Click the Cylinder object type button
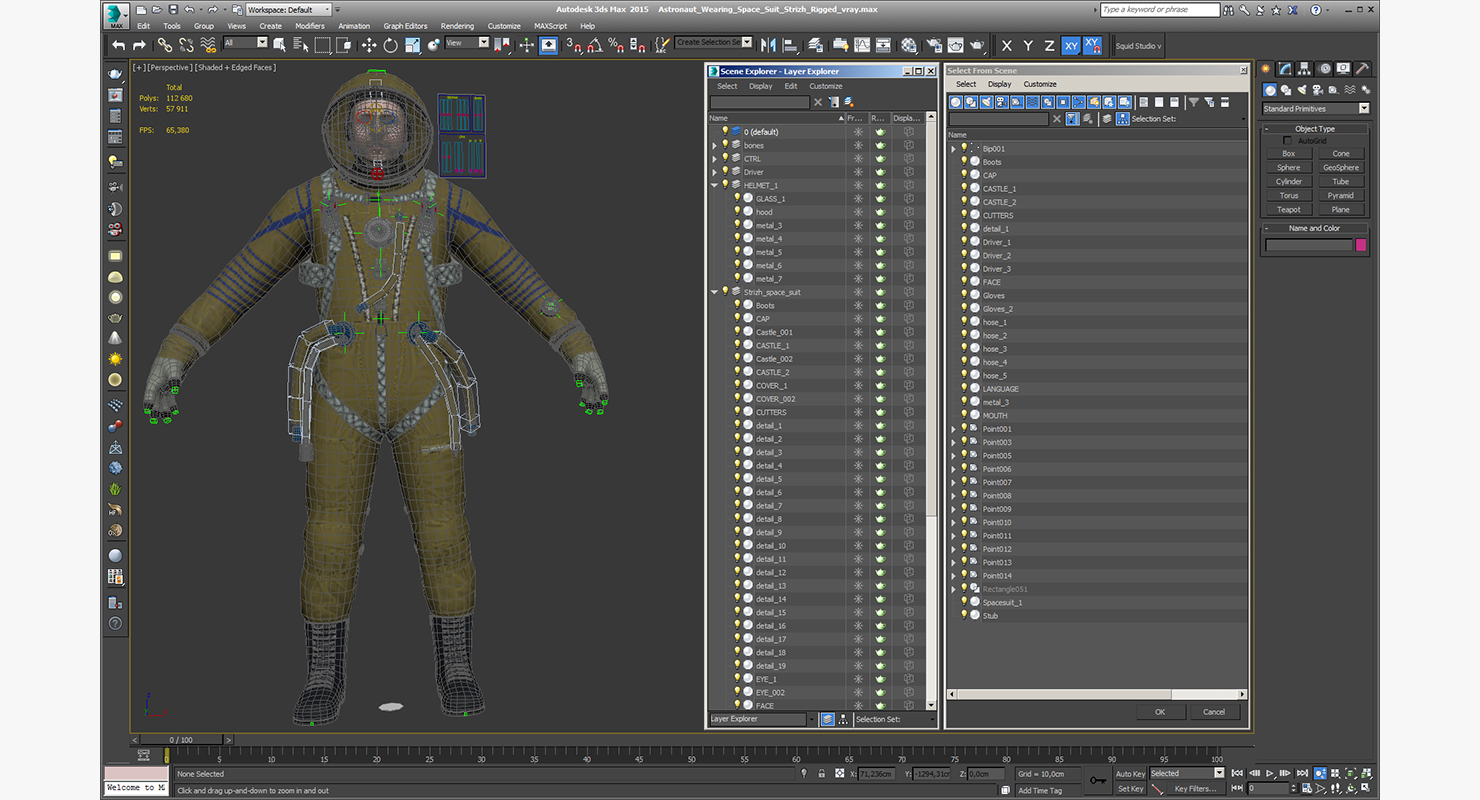 (x=1289, y=181)
